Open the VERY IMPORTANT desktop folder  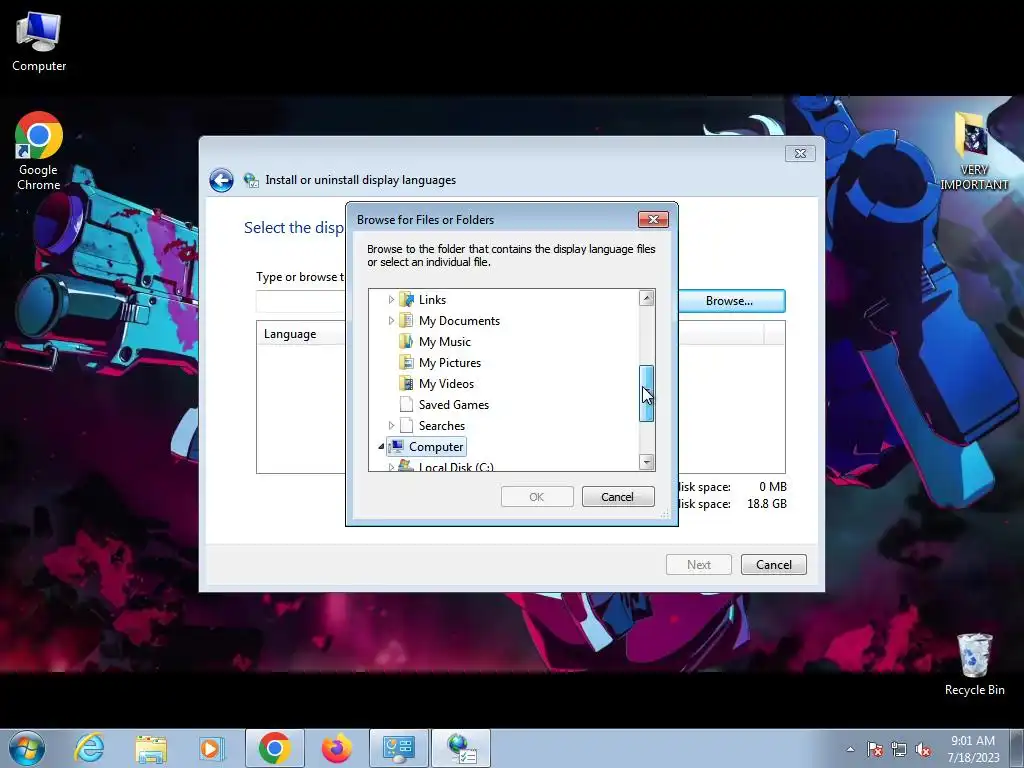tap(974, 151)
